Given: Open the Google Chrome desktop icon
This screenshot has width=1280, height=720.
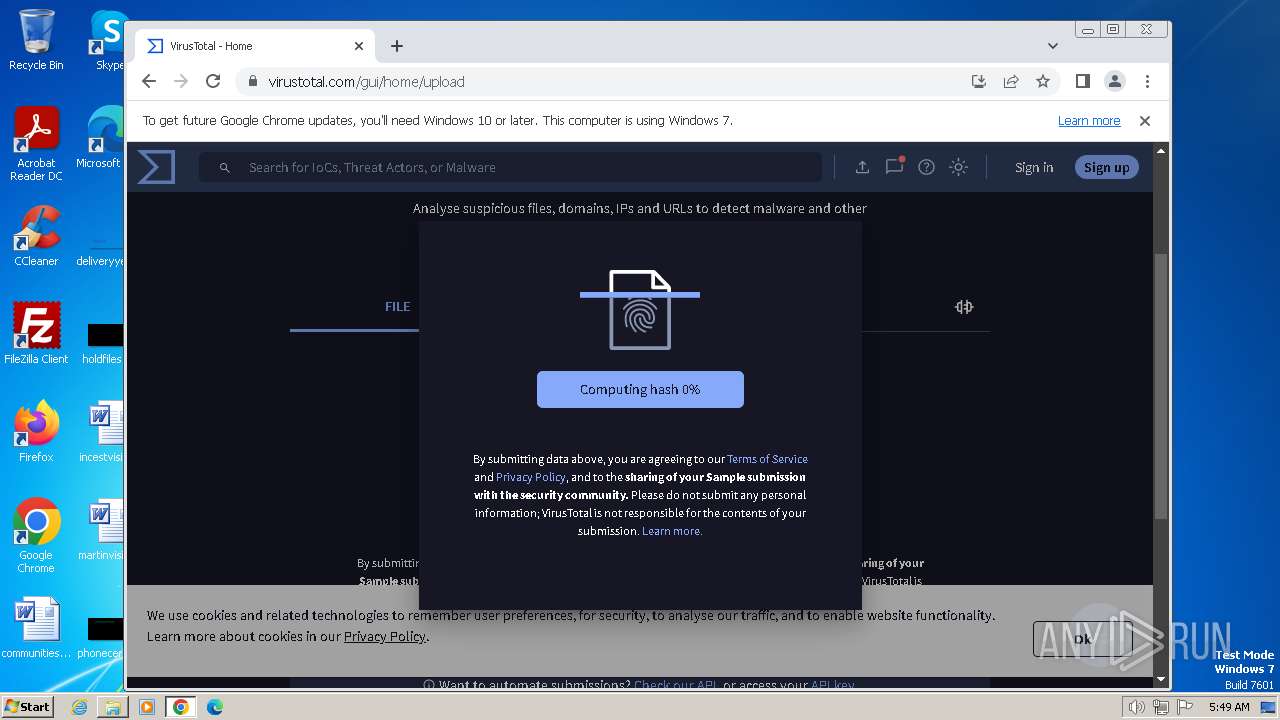Looking at the screenshot, I should coord(36,536).
